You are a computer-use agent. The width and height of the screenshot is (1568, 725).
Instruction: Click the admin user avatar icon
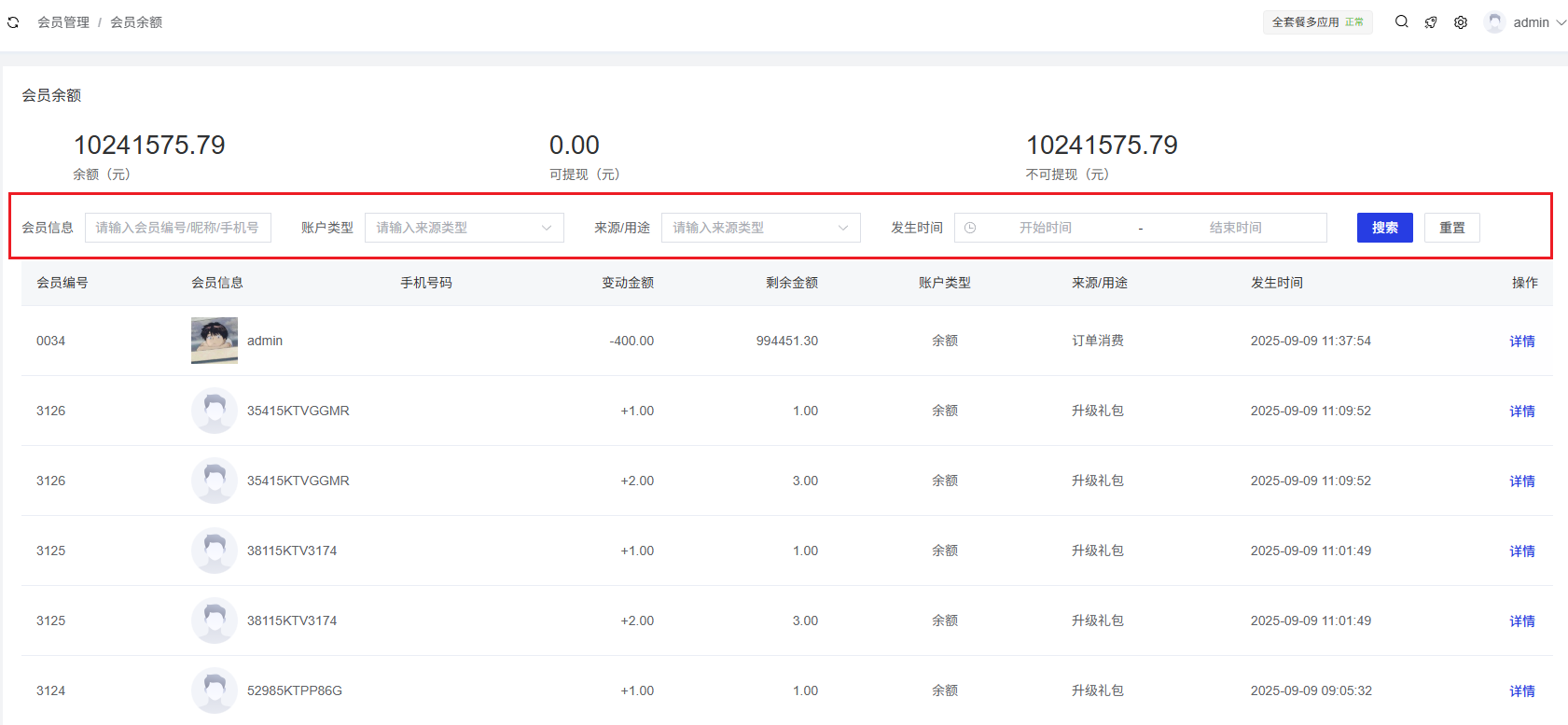click(1494, 22)
